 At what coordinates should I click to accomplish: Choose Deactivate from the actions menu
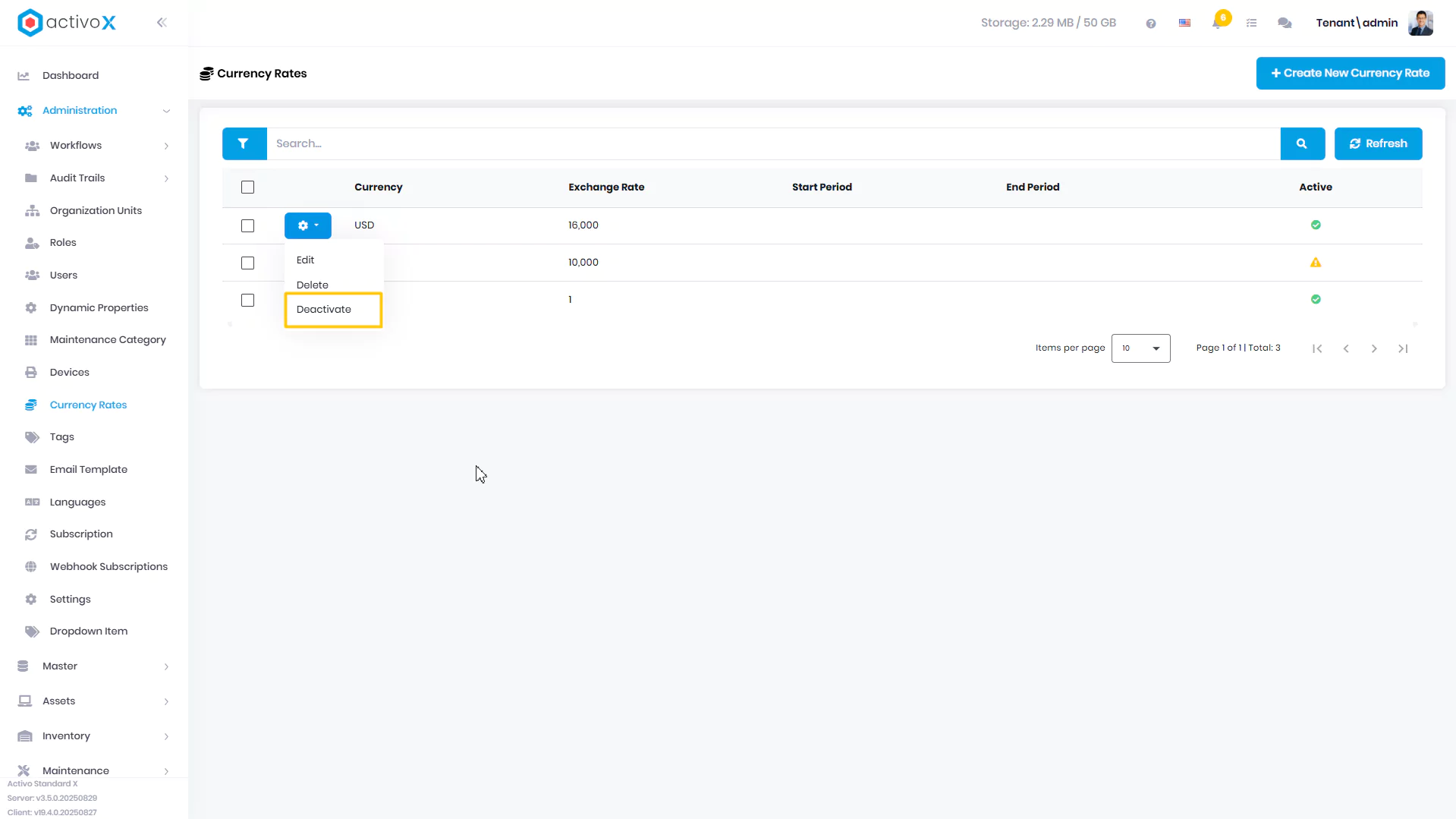[324, 310]
